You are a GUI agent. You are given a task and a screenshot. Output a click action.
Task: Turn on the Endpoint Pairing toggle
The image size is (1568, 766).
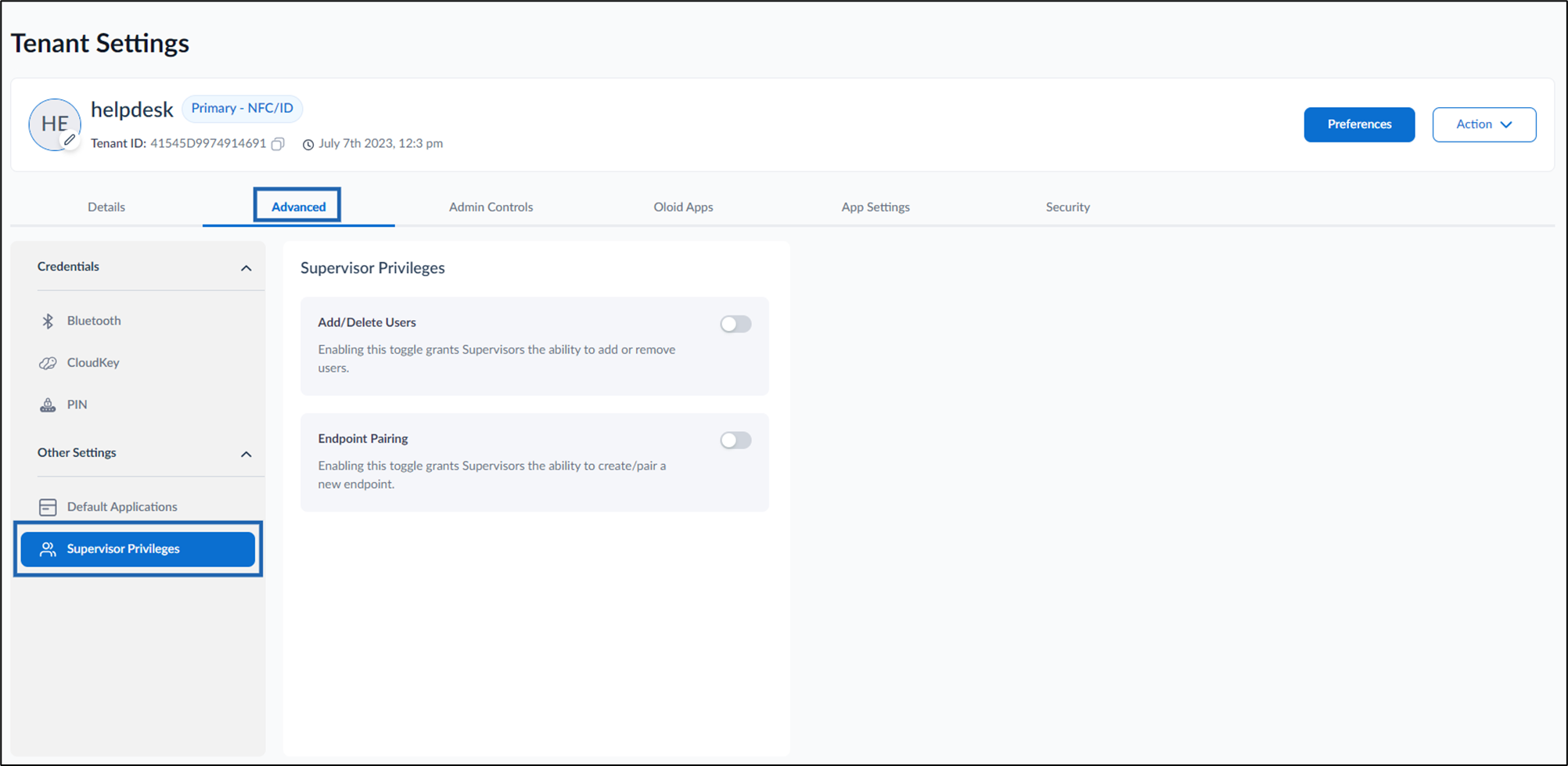(x=735, y=441)
